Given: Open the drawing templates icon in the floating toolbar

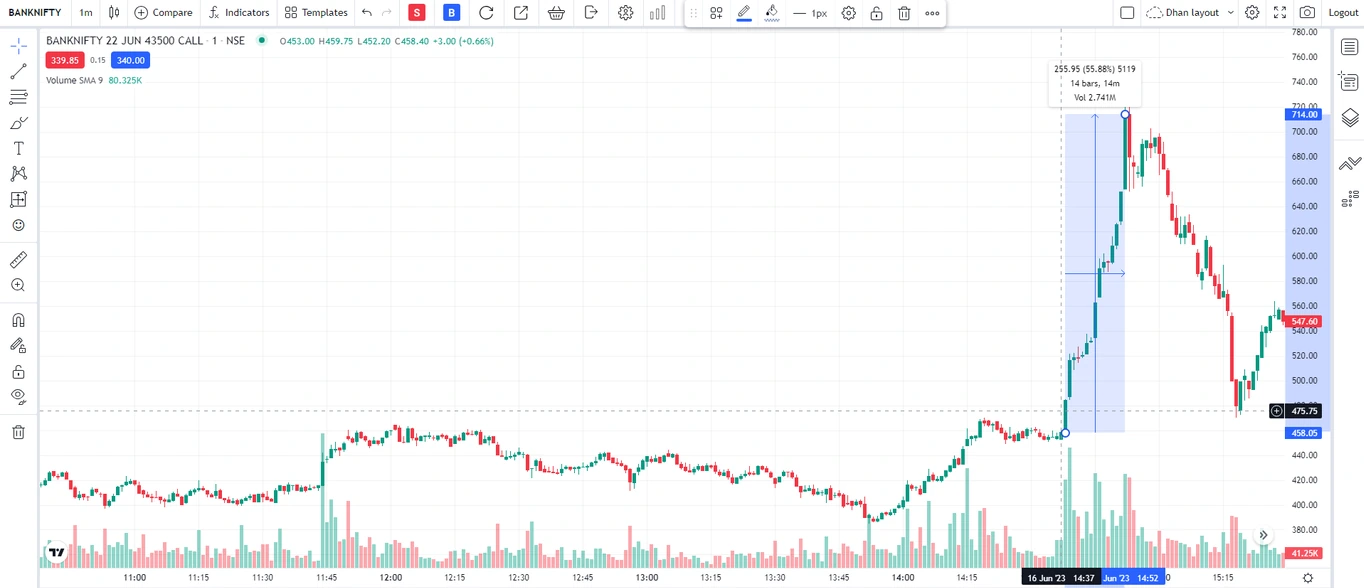Looking at the screenshot, I should click(716, 13).
